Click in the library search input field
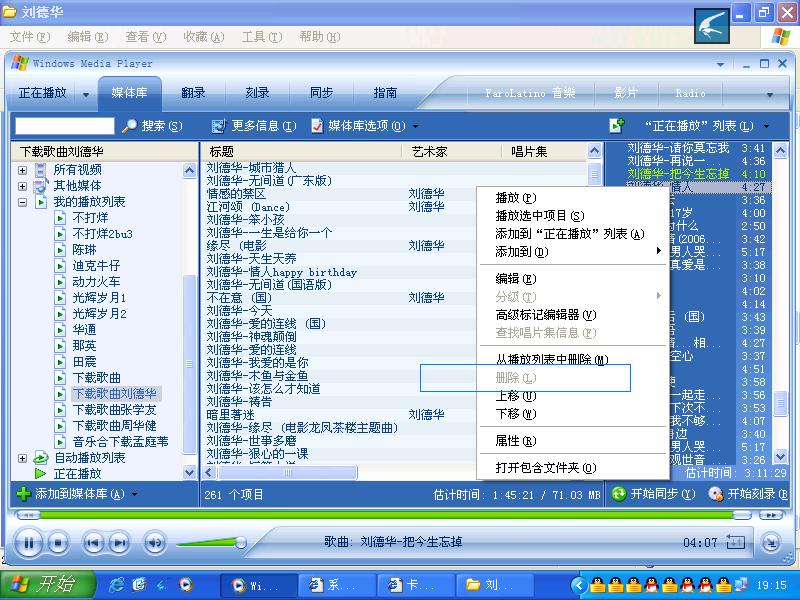Viewport: 800px width, 600px height. click(x=65, y=126)
